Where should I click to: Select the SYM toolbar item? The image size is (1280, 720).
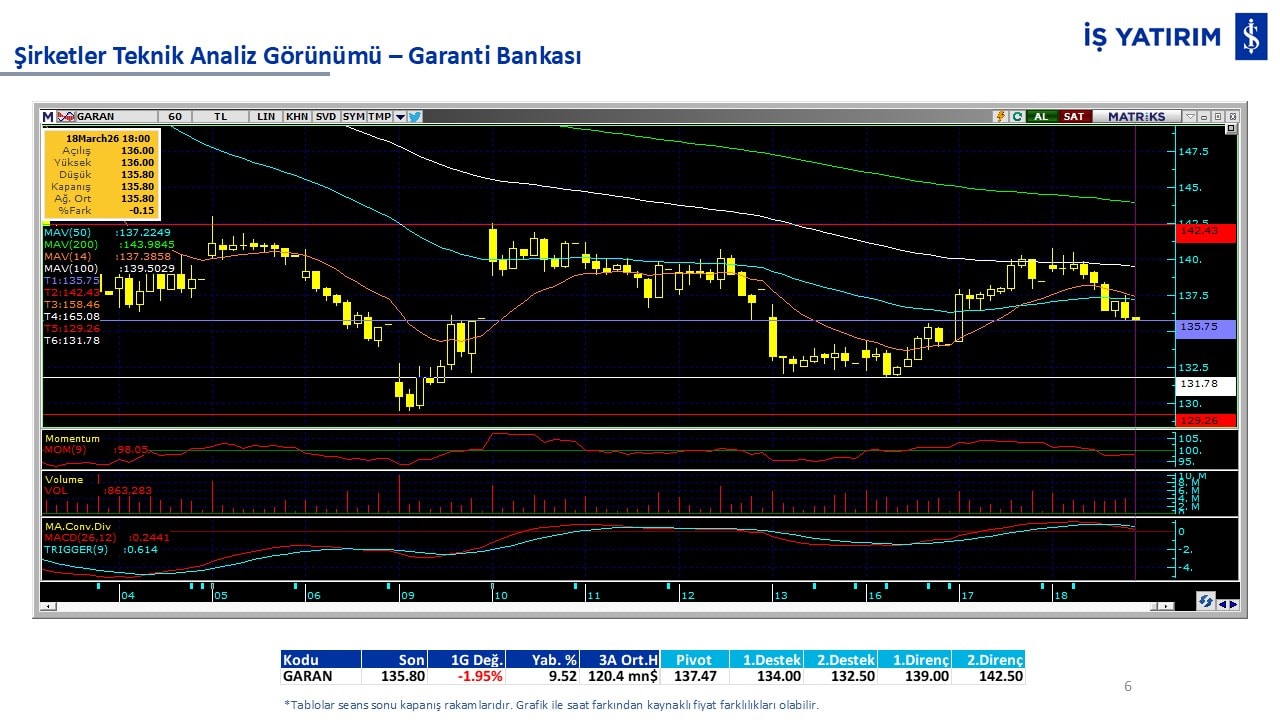[x=354, y=116]
